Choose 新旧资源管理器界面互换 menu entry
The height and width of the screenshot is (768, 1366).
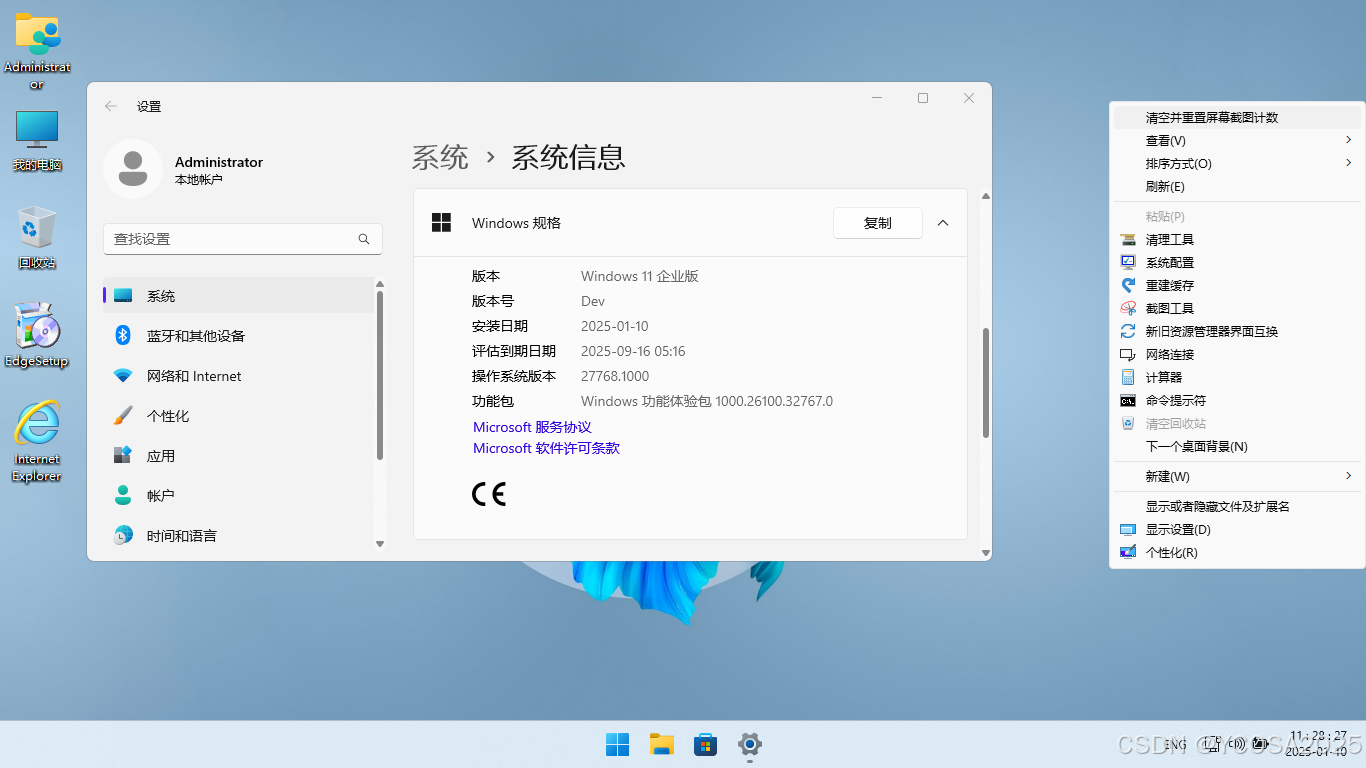point(1237,331)
